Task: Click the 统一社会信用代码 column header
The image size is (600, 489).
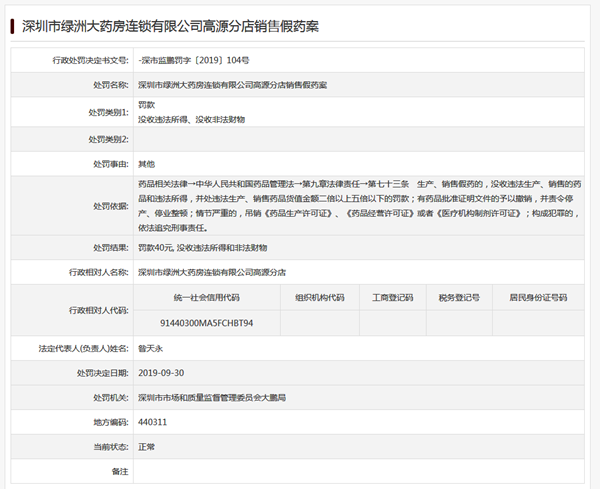Action: tap(206, 297)
